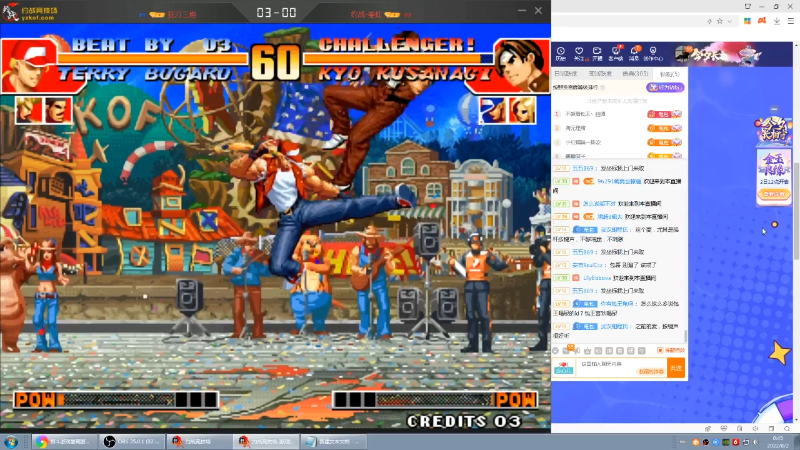Click the second gray square icon after crown
Viewport: 800px width, 450px height.
click(x=609, y=351)
